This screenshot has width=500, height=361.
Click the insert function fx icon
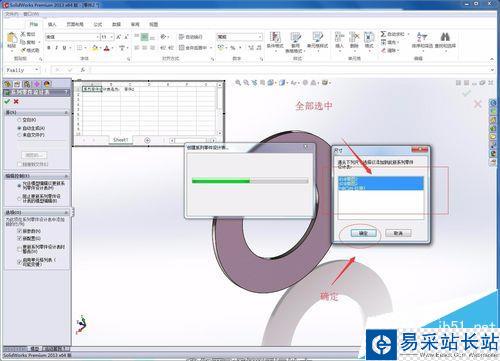[x=83, y=70]
